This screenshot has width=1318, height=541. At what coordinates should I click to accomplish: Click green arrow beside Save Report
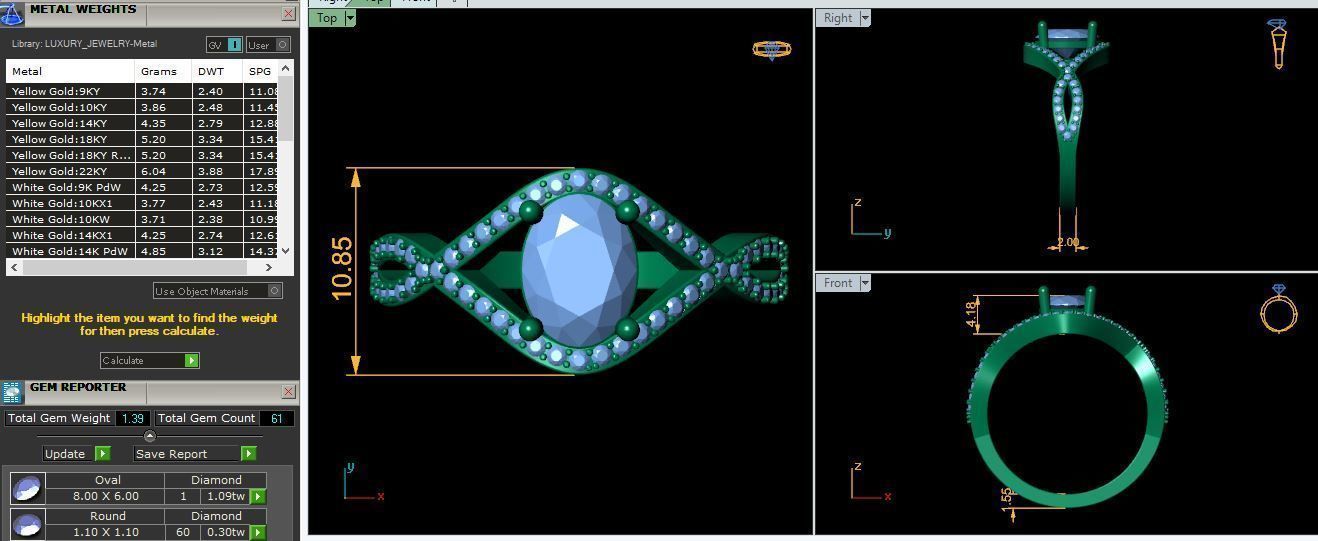tap(249, 454)
